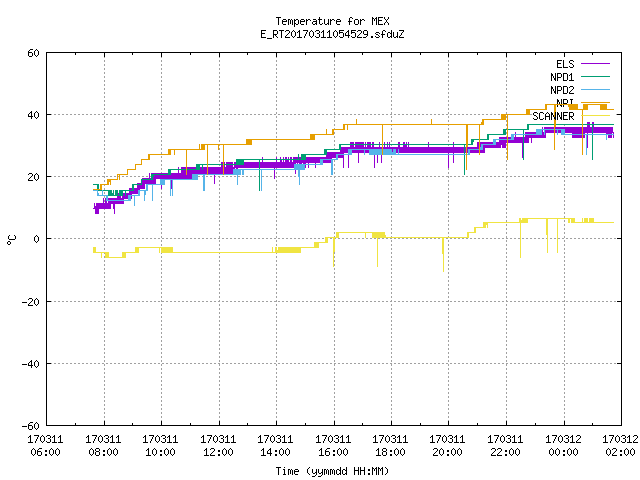Click the purple ELS legend line sample
The height and width of the screenshot is (480, 640).
tap(596, 64)
